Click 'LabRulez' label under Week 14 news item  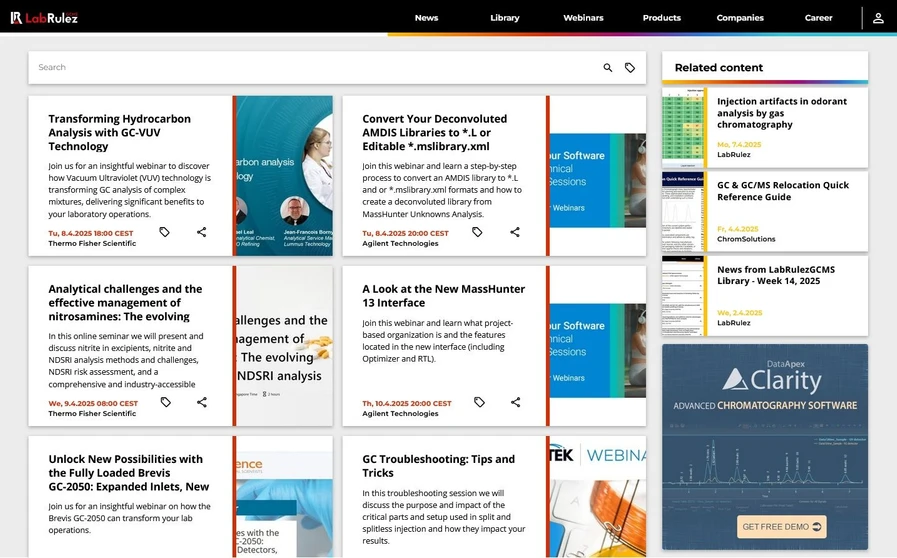click(x=733, y=323)
